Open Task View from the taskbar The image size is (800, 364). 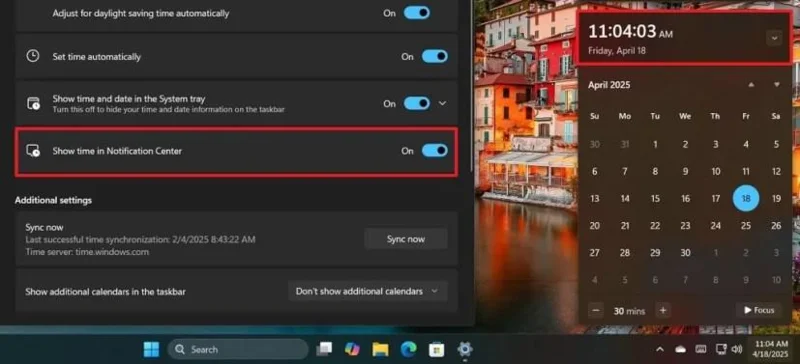point(324,349)
